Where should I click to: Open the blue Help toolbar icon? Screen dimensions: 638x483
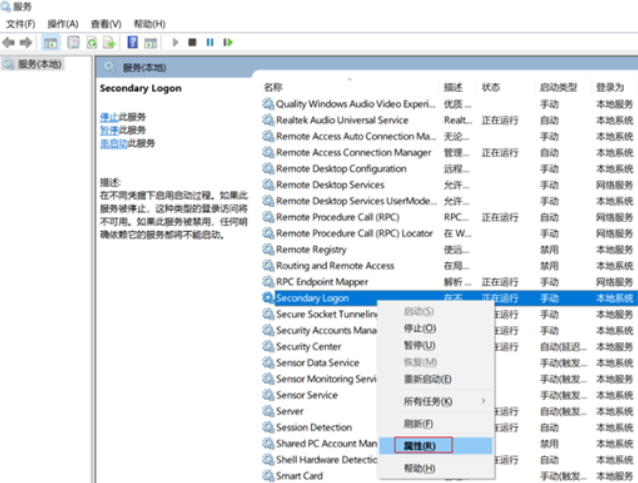point(132,42)
